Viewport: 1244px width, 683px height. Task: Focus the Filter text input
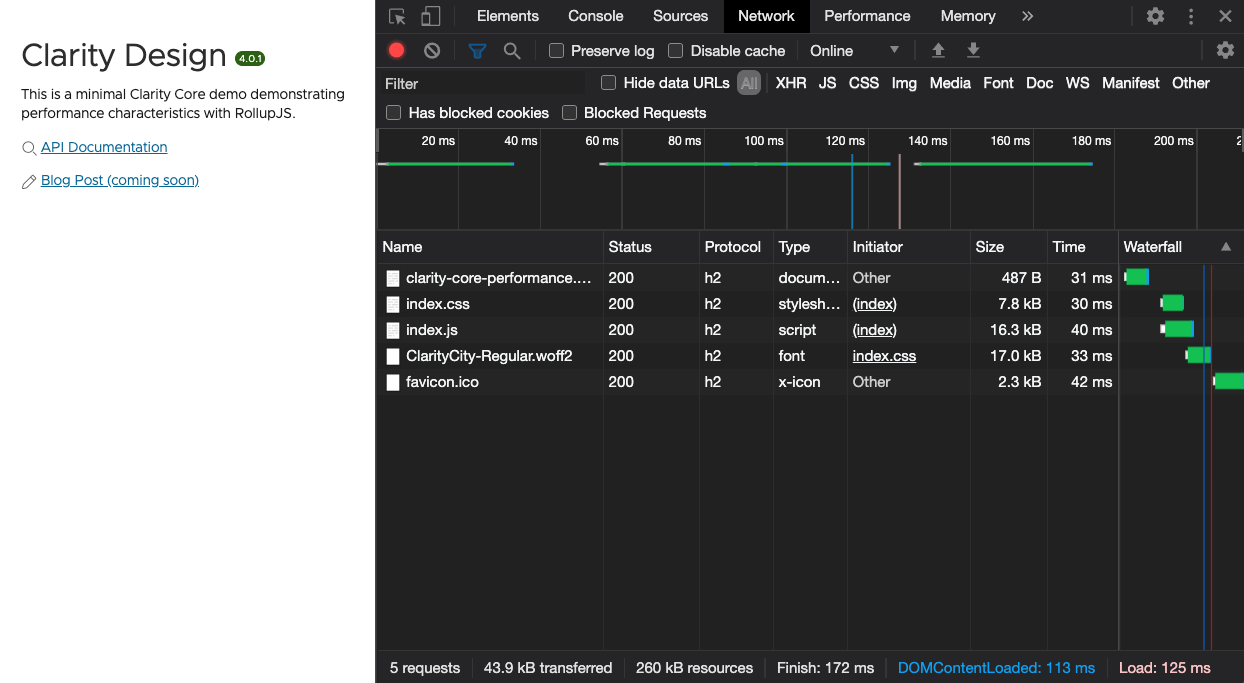483,83
